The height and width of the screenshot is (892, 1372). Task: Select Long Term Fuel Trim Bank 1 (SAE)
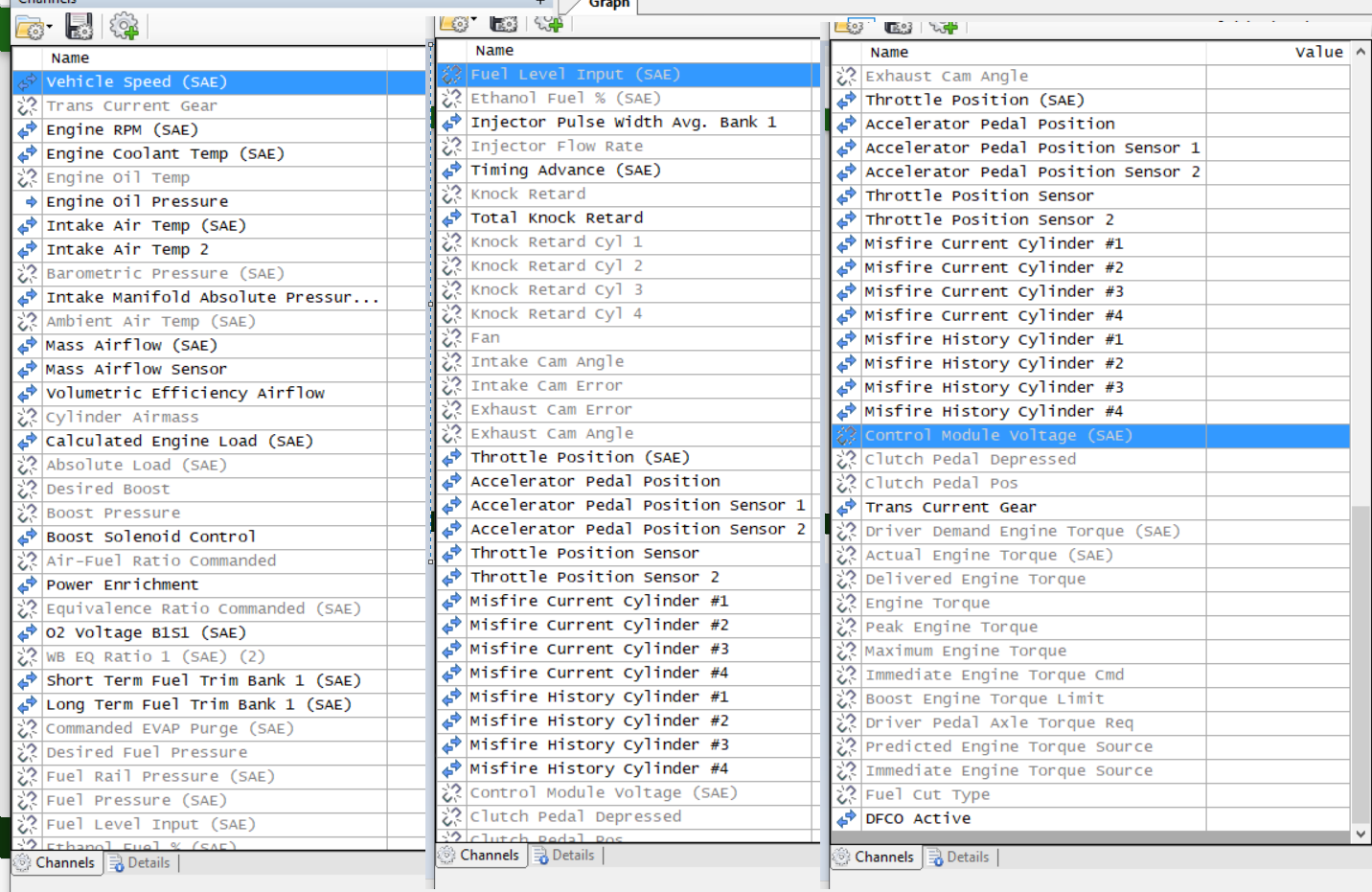tap(218, 705)
